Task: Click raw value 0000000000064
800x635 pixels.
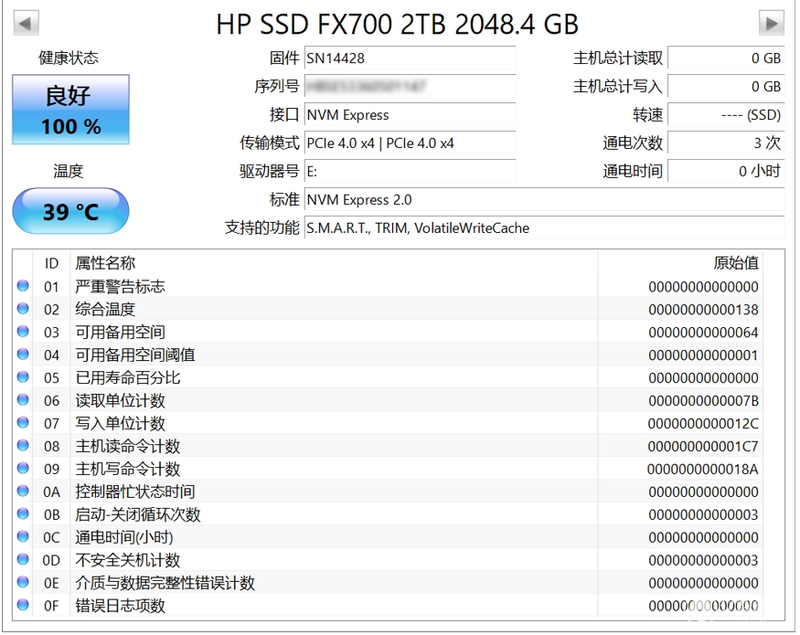Action: click(x=703, y=333)
